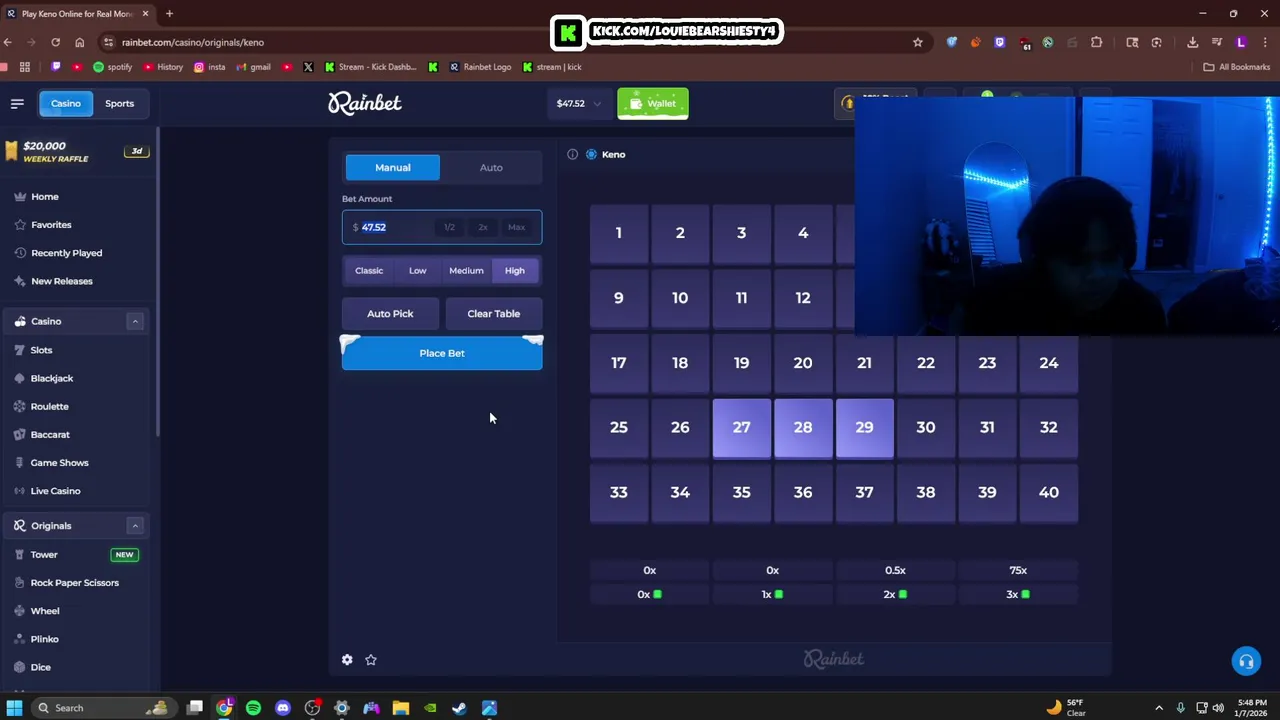Collapse the Casino sidebar section
This screenshot has height=720, width=1280.
(135, 321)
